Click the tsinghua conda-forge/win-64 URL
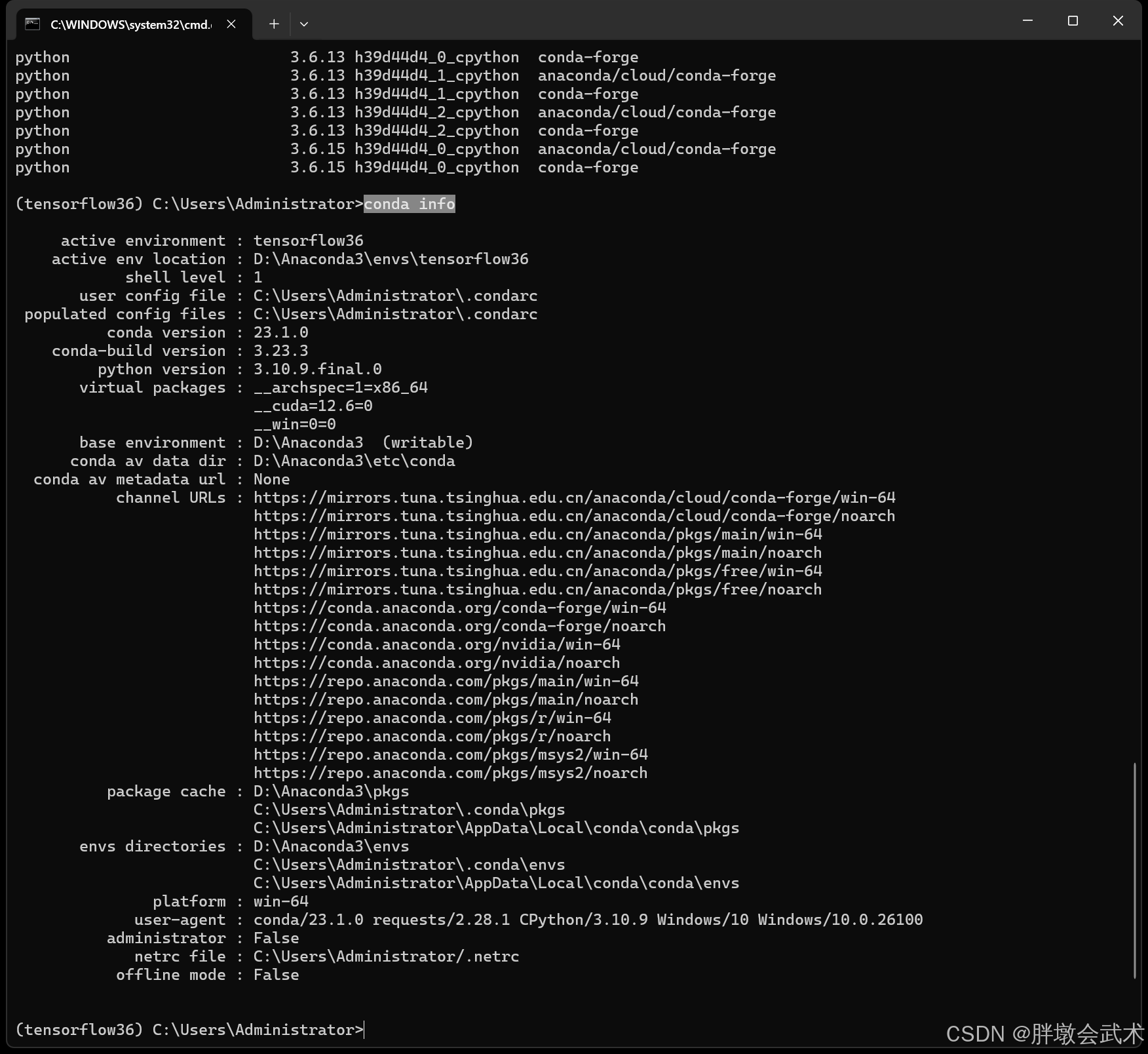This screenshot has height=1054, width=1148. [575, 498]
